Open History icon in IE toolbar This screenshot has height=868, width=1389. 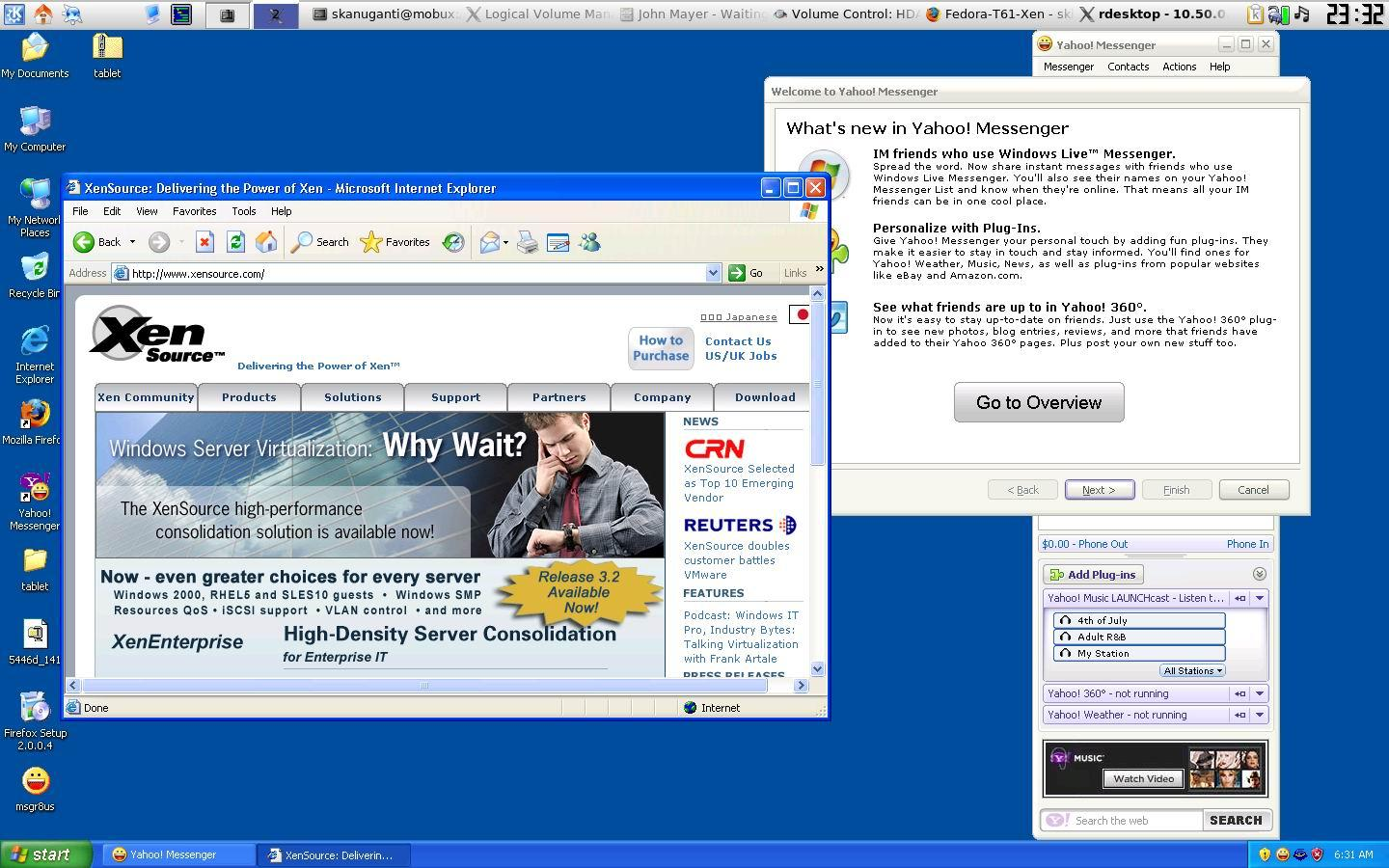point(453,242)
